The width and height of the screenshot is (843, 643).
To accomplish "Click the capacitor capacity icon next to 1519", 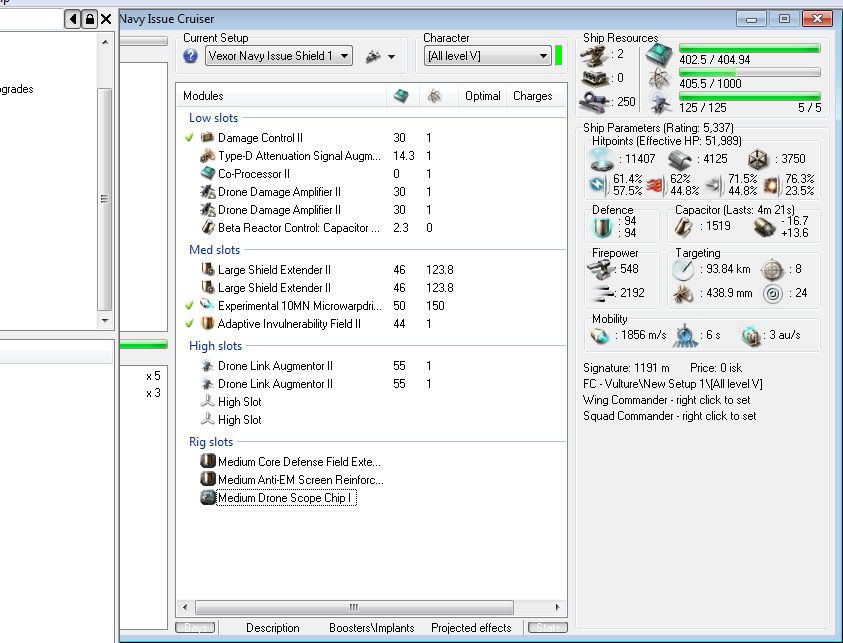I will click(684, 227).
